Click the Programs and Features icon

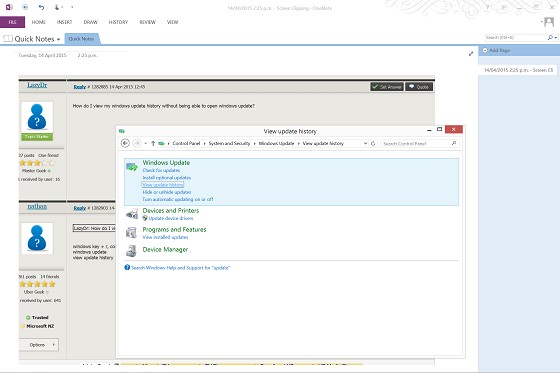131,233
